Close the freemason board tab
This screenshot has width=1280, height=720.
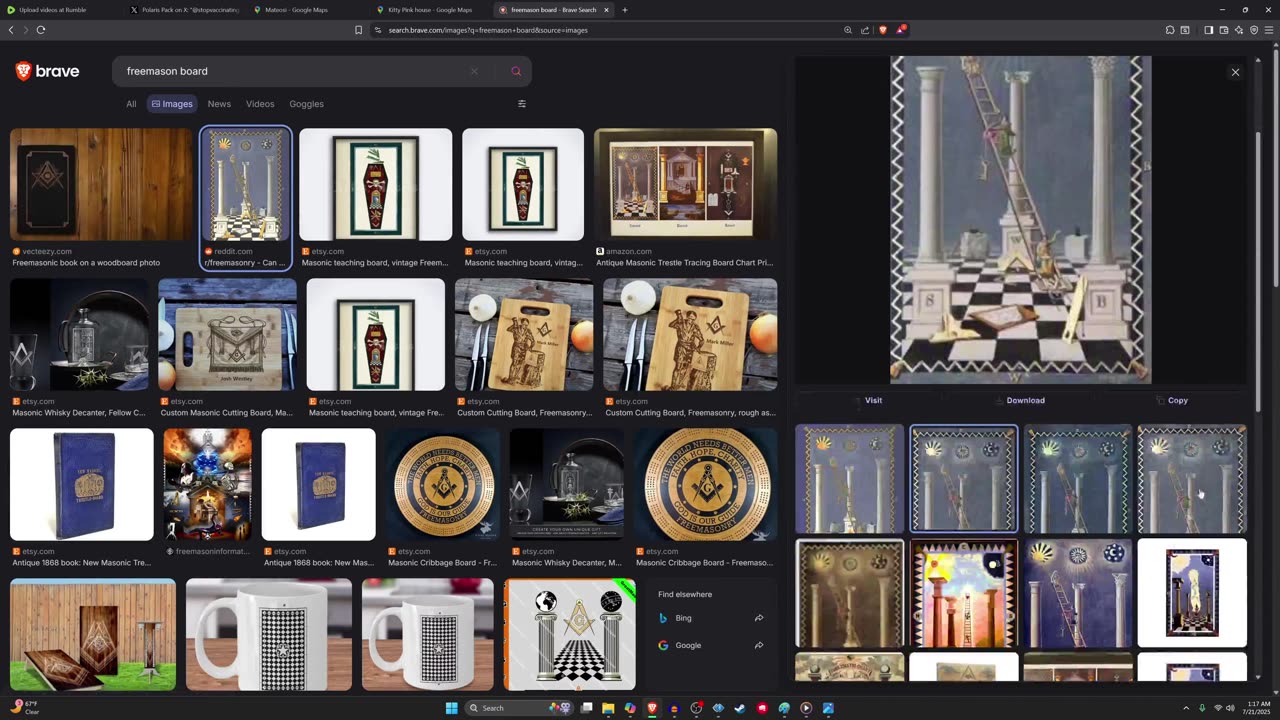(x=606, y=10)
